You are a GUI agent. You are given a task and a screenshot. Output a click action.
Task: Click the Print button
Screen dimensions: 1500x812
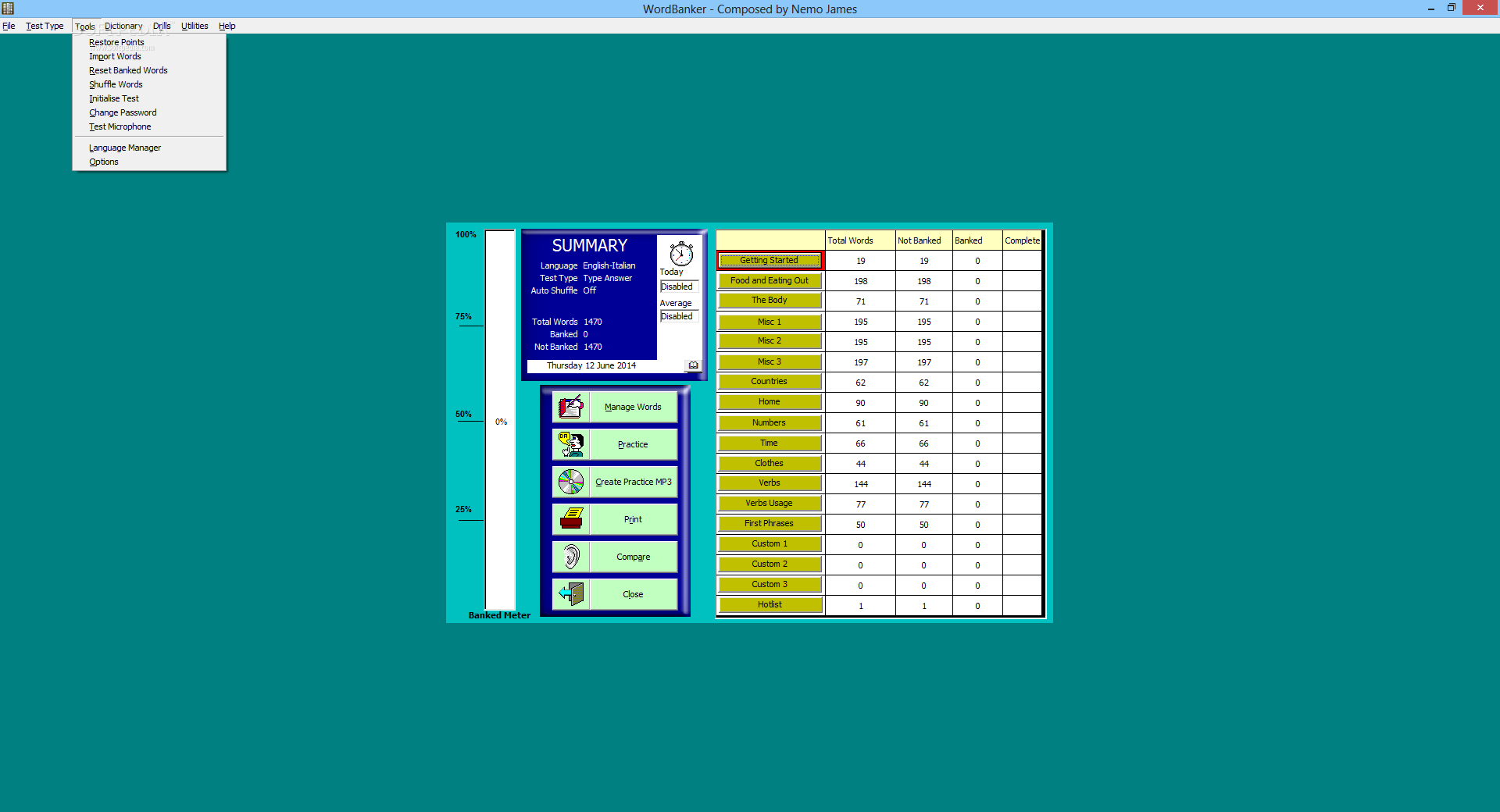point(633,519)
